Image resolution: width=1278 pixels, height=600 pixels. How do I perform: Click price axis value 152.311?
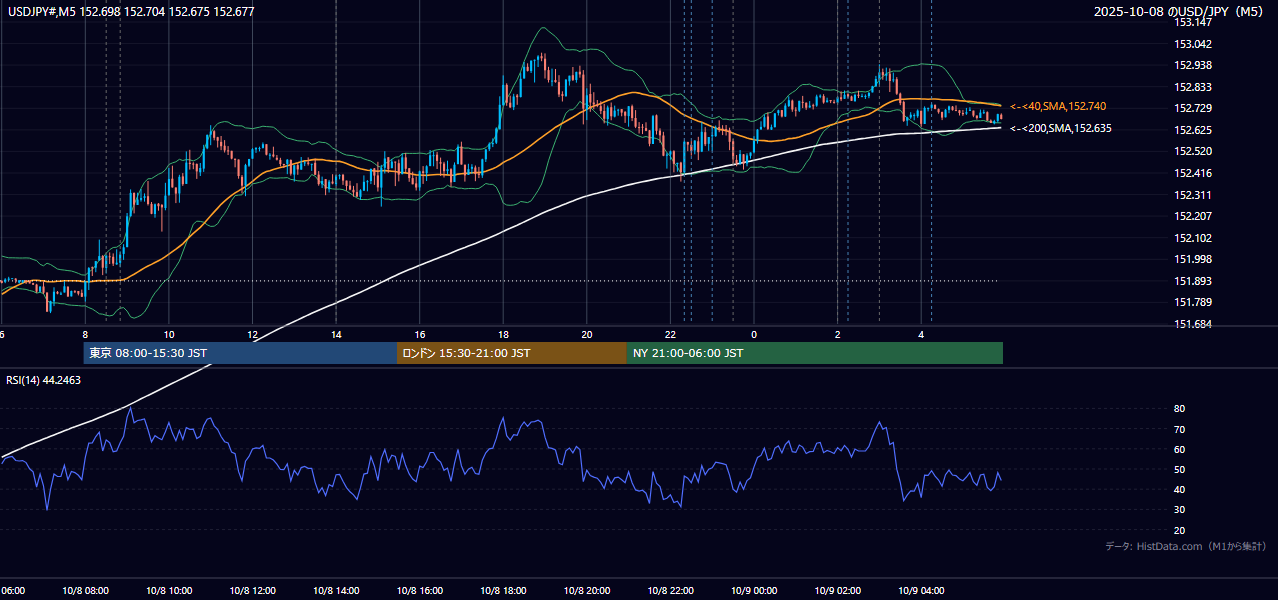coord(1193,195)
